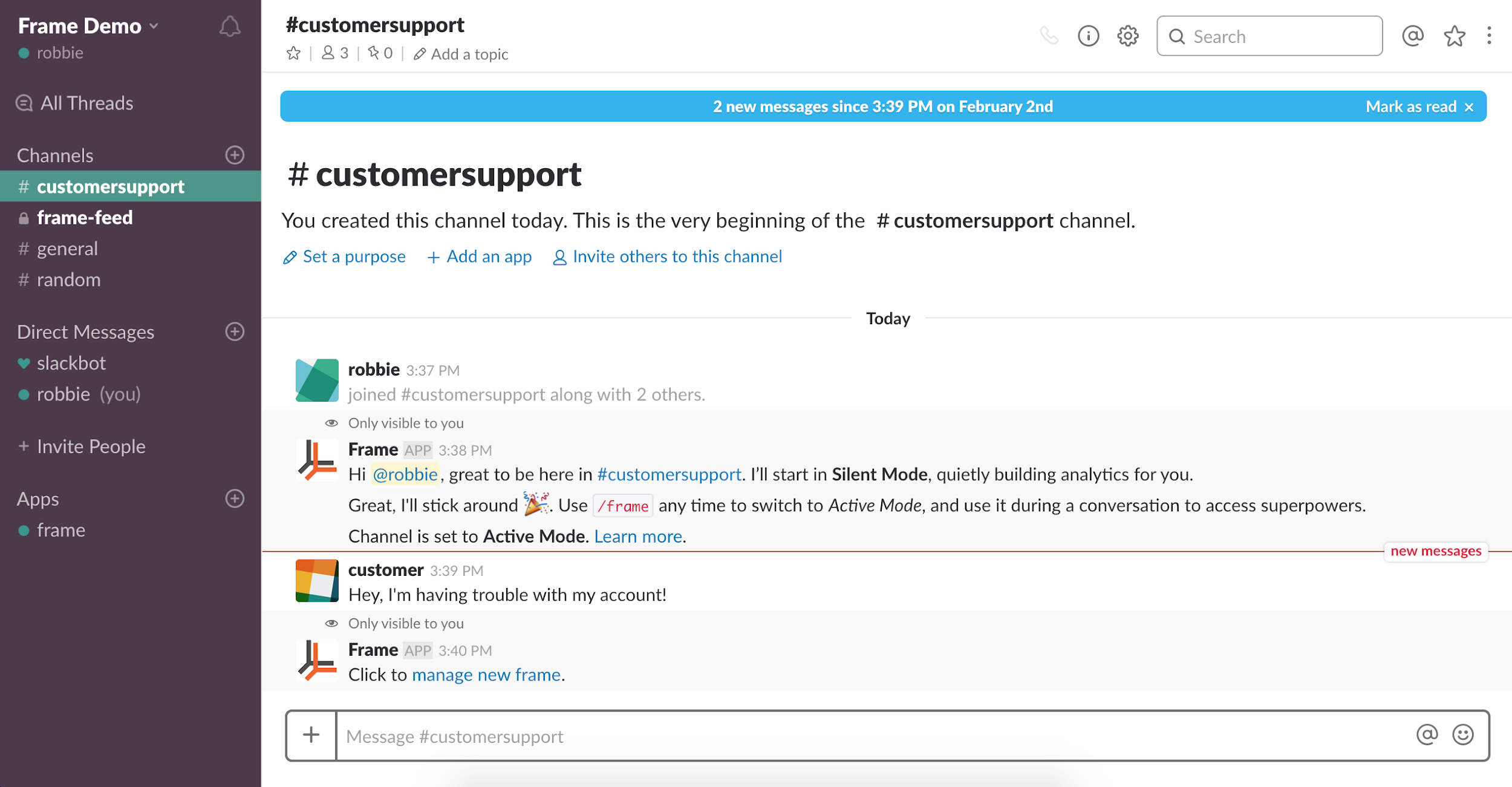Start a call with phone icon
This screenshot has height=787, width=1512.
[x=1049, y=36]
